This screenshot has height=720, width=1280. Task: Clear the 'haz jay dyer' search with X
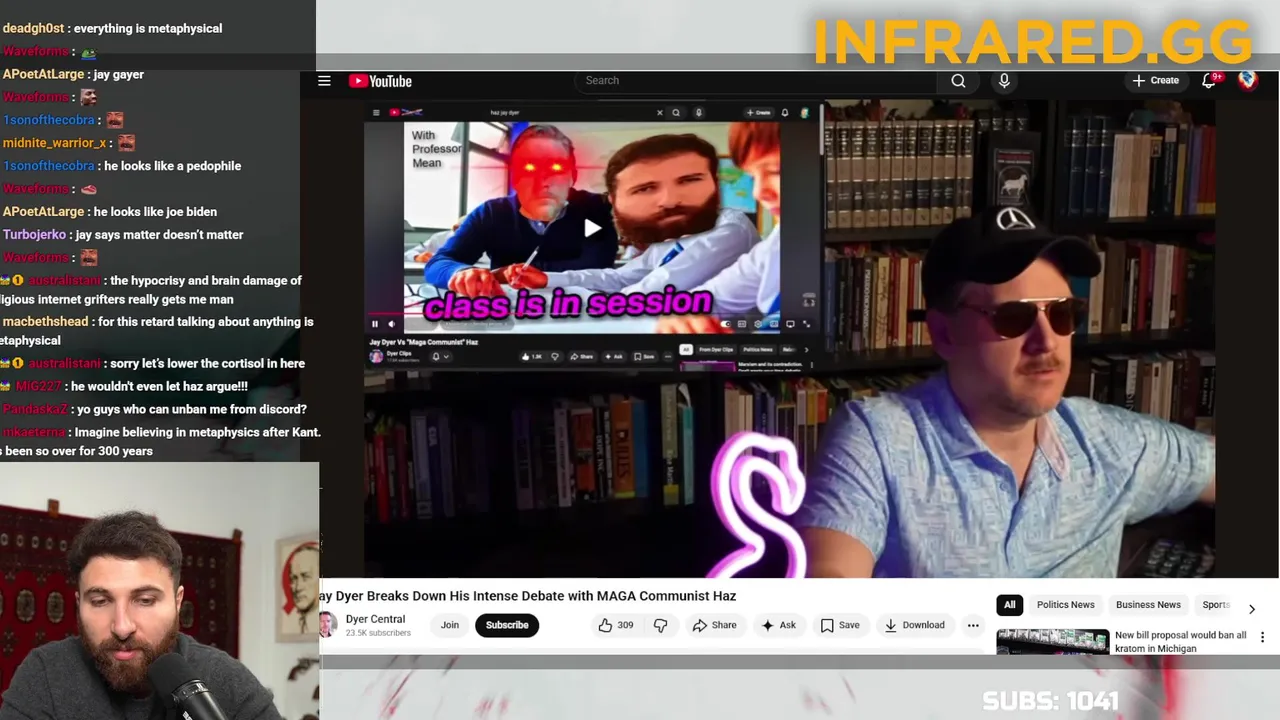(660, 113)
